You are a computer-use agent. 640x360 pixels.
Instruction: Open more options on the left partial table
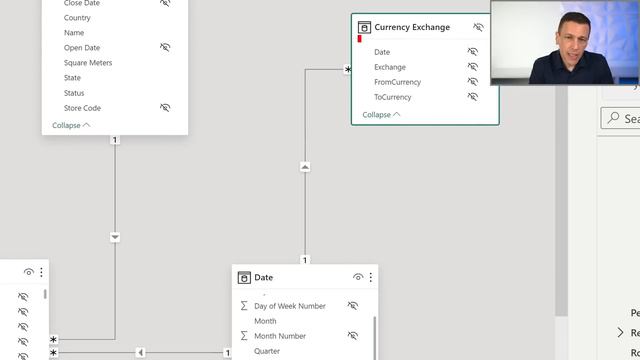(x=41, y=272)
